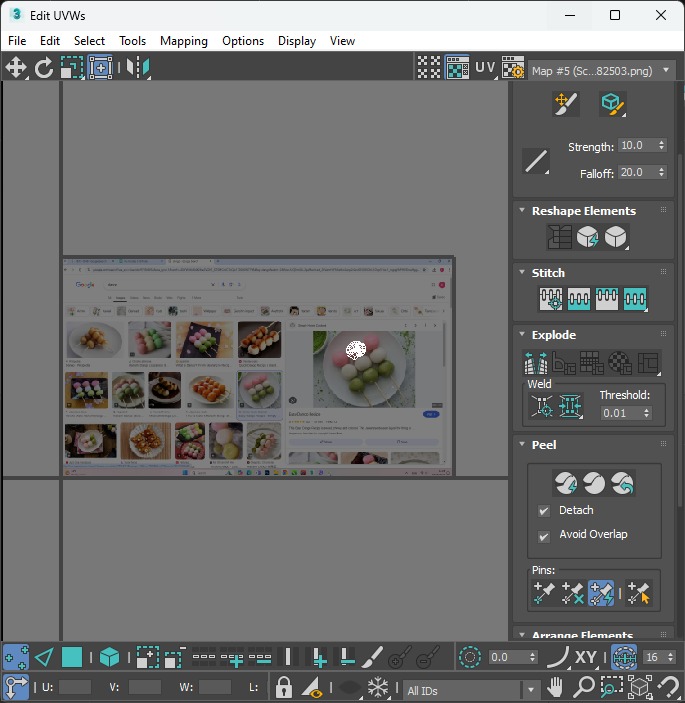Click the Paint Move brush icon
The image size is (685, 703).
[566, 104]
